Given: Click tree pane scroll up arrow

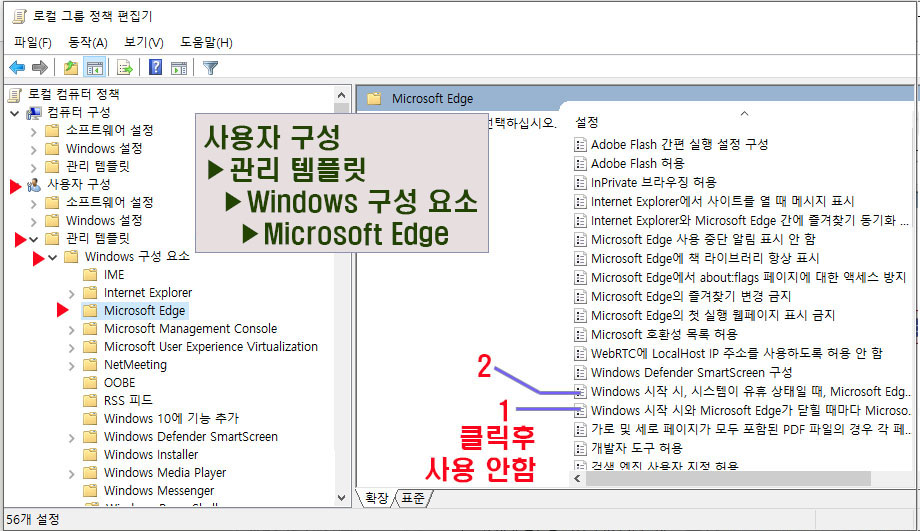Looking at the screenshot, I should (x=341, y=94).
